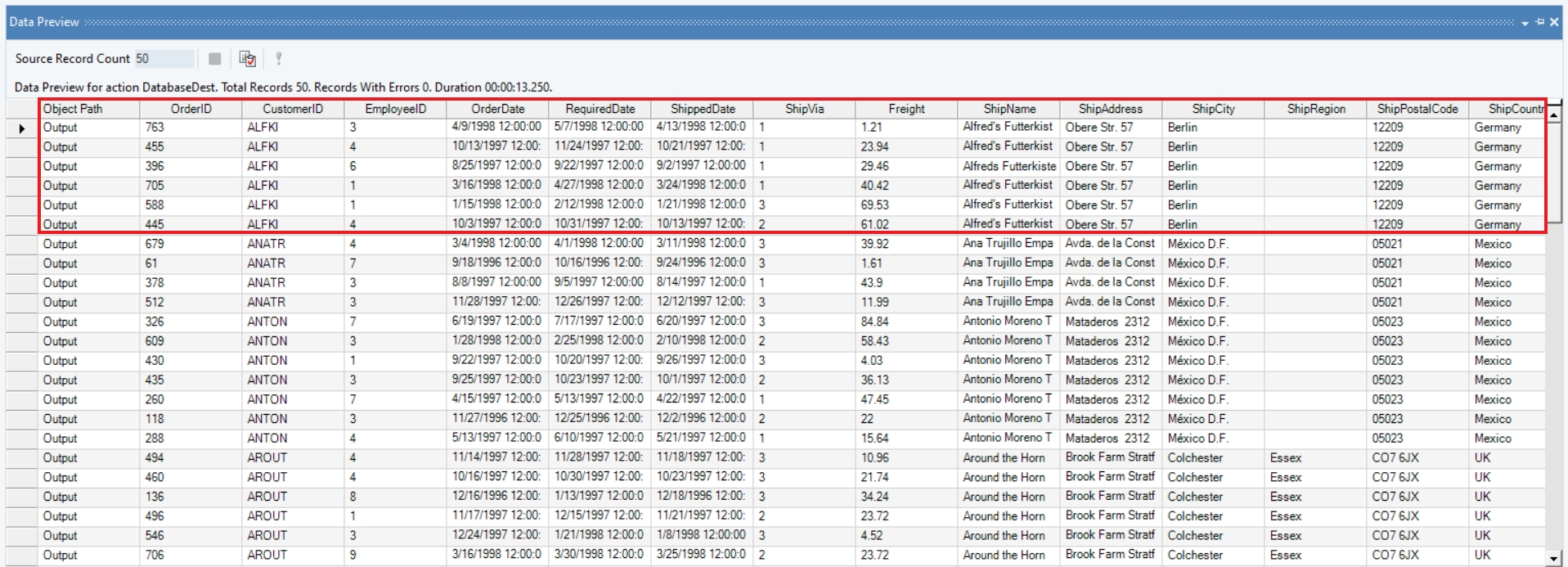Open the panel window position dropdown arrow

[1525, 23]
